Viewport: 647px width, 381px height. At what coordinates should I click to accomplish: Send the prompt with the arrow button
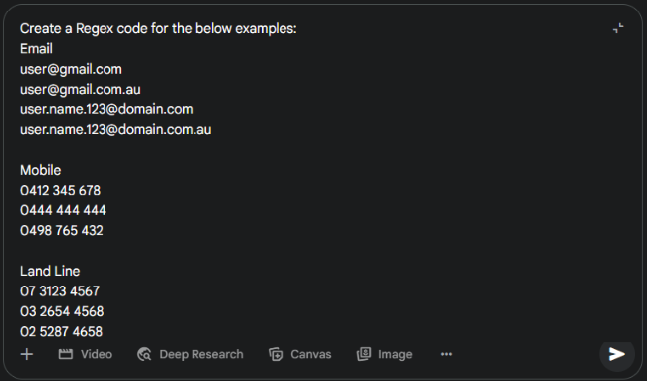point(616,354)
